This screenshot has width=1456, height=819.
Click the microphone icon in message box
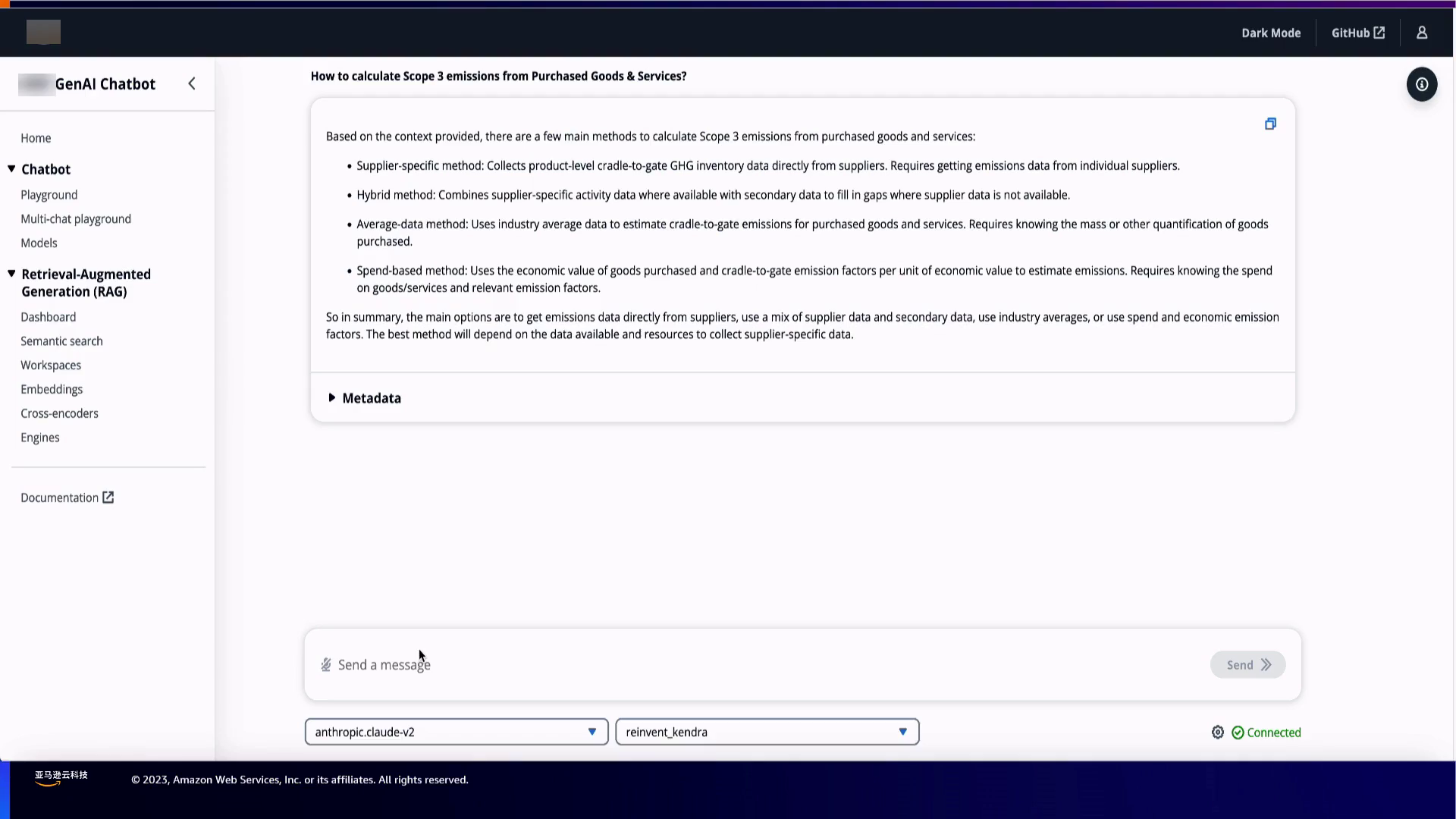326,665
